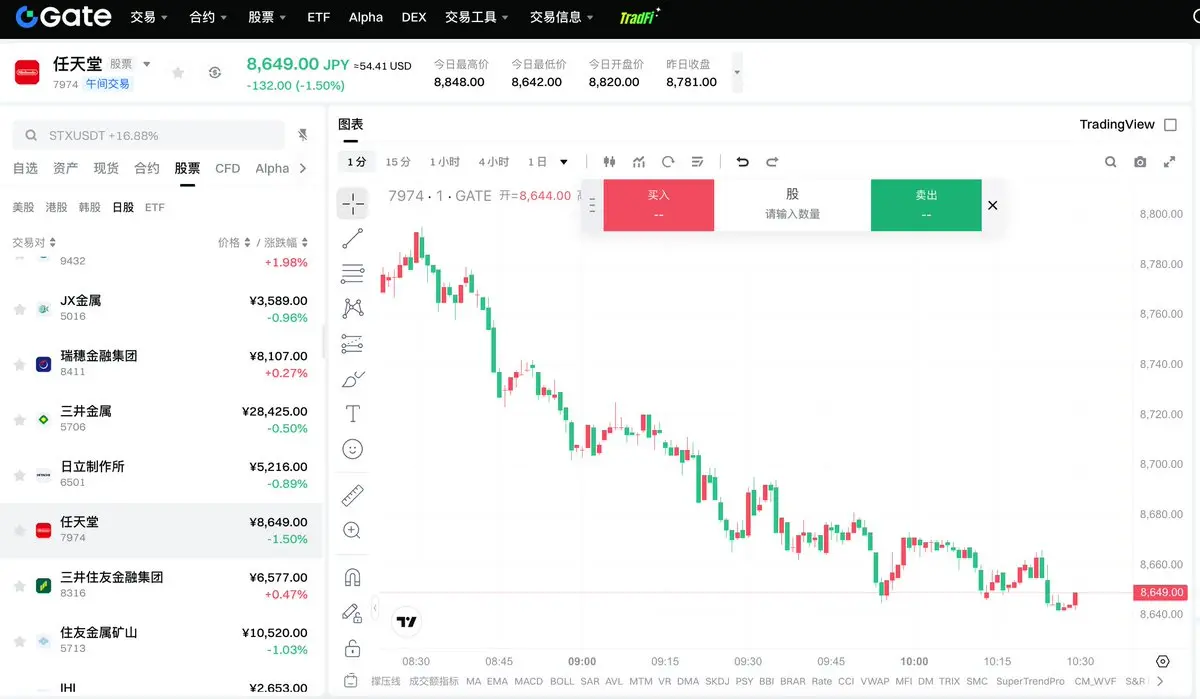Select the 美股 market filter

(x=23, y=207)
